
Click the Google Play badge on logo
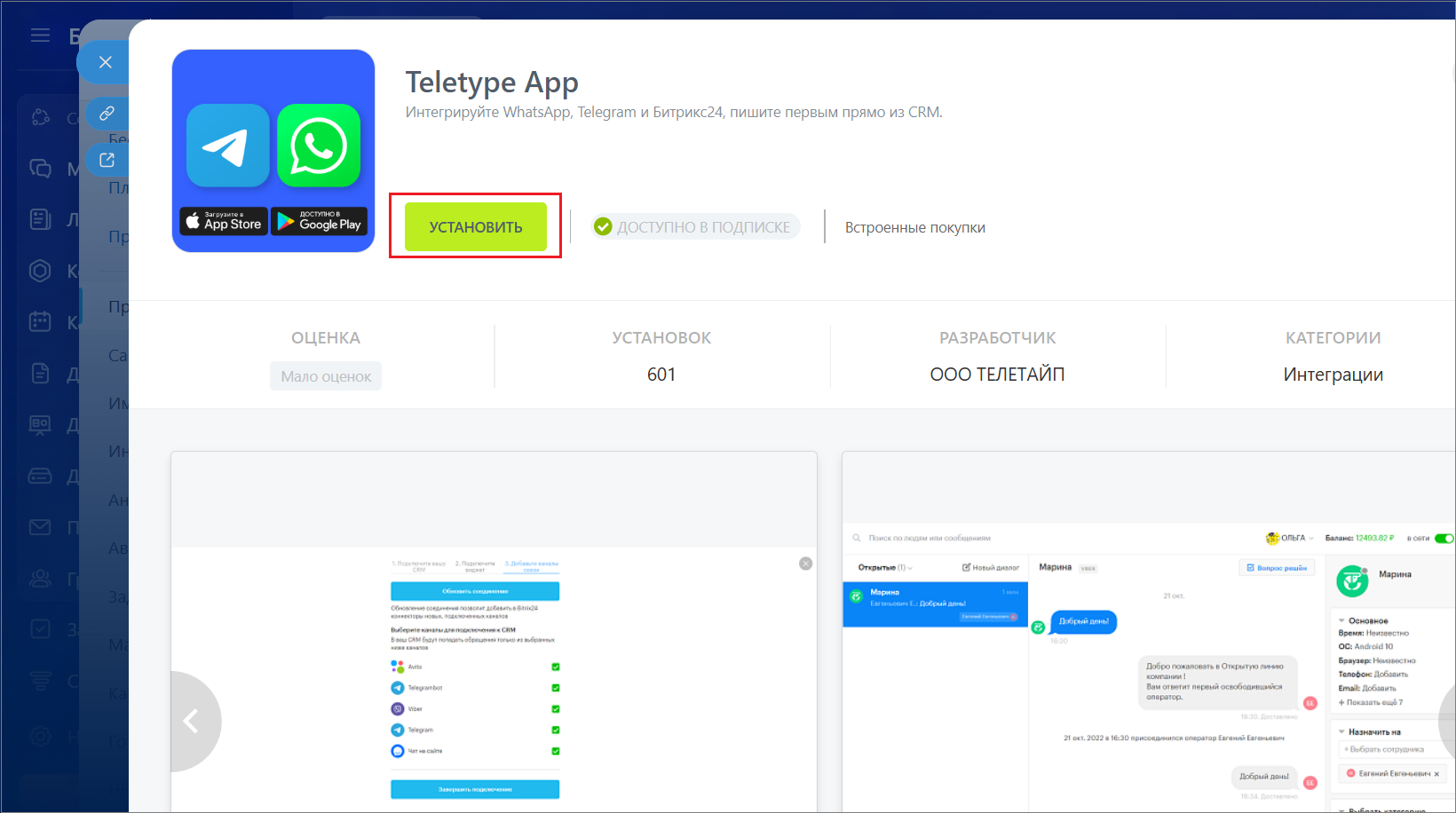(x=319, y=221)
